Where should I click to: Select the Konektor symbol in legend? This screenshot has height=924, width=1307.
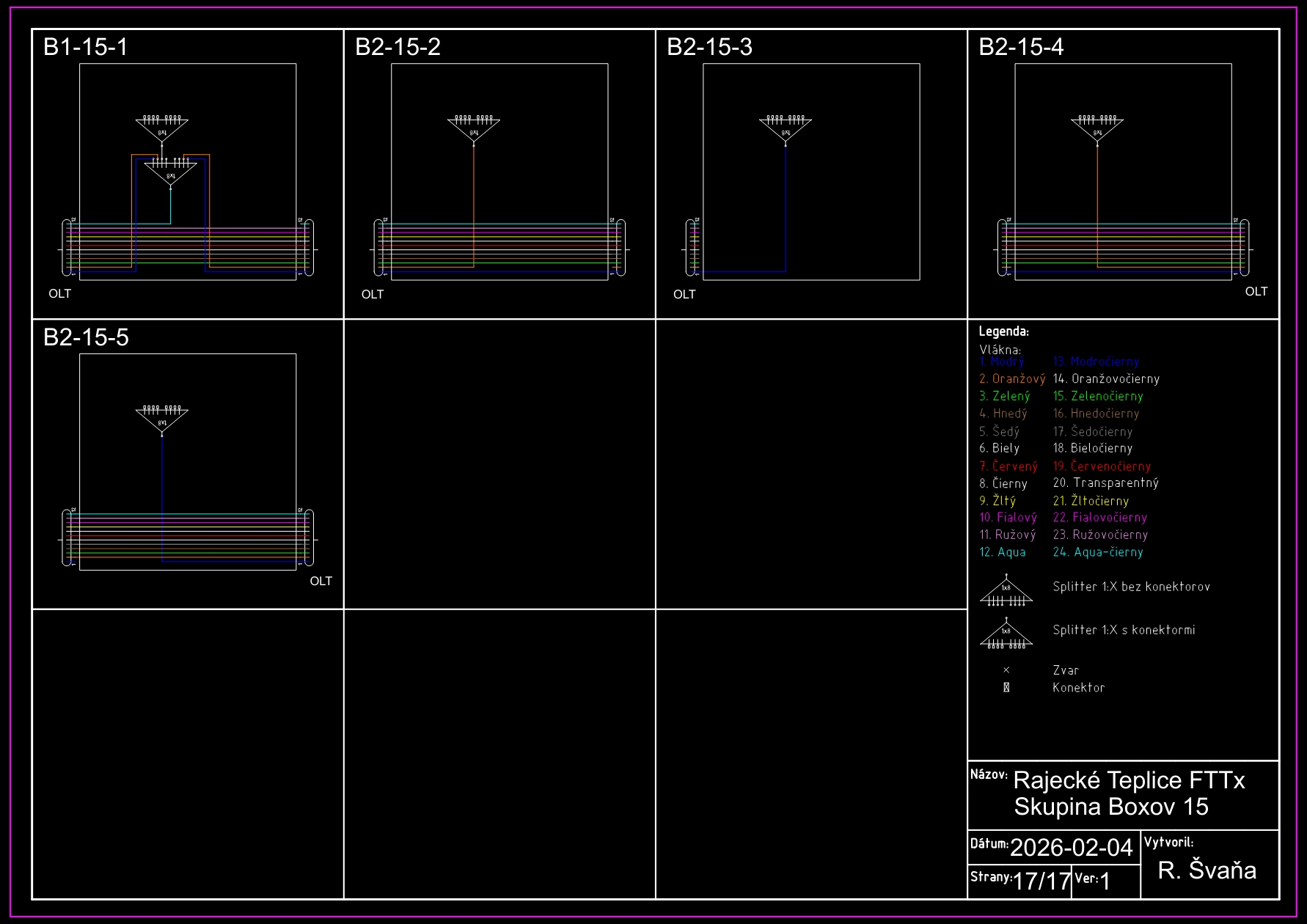point(1006,688)
